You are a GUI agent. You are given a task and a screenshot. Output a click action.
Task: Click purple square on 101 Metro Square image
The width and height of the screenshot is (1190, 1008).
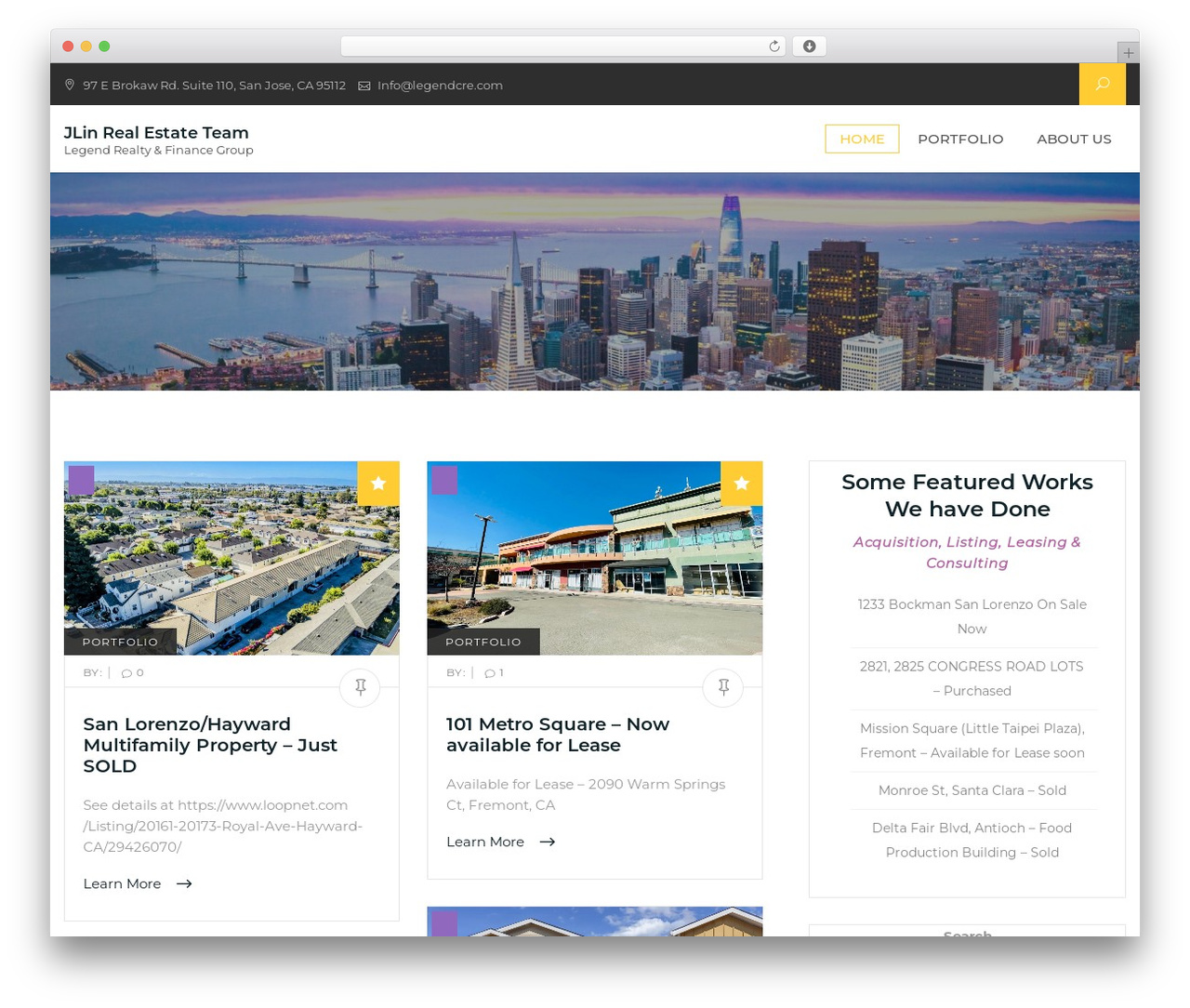tap(444, 480)
